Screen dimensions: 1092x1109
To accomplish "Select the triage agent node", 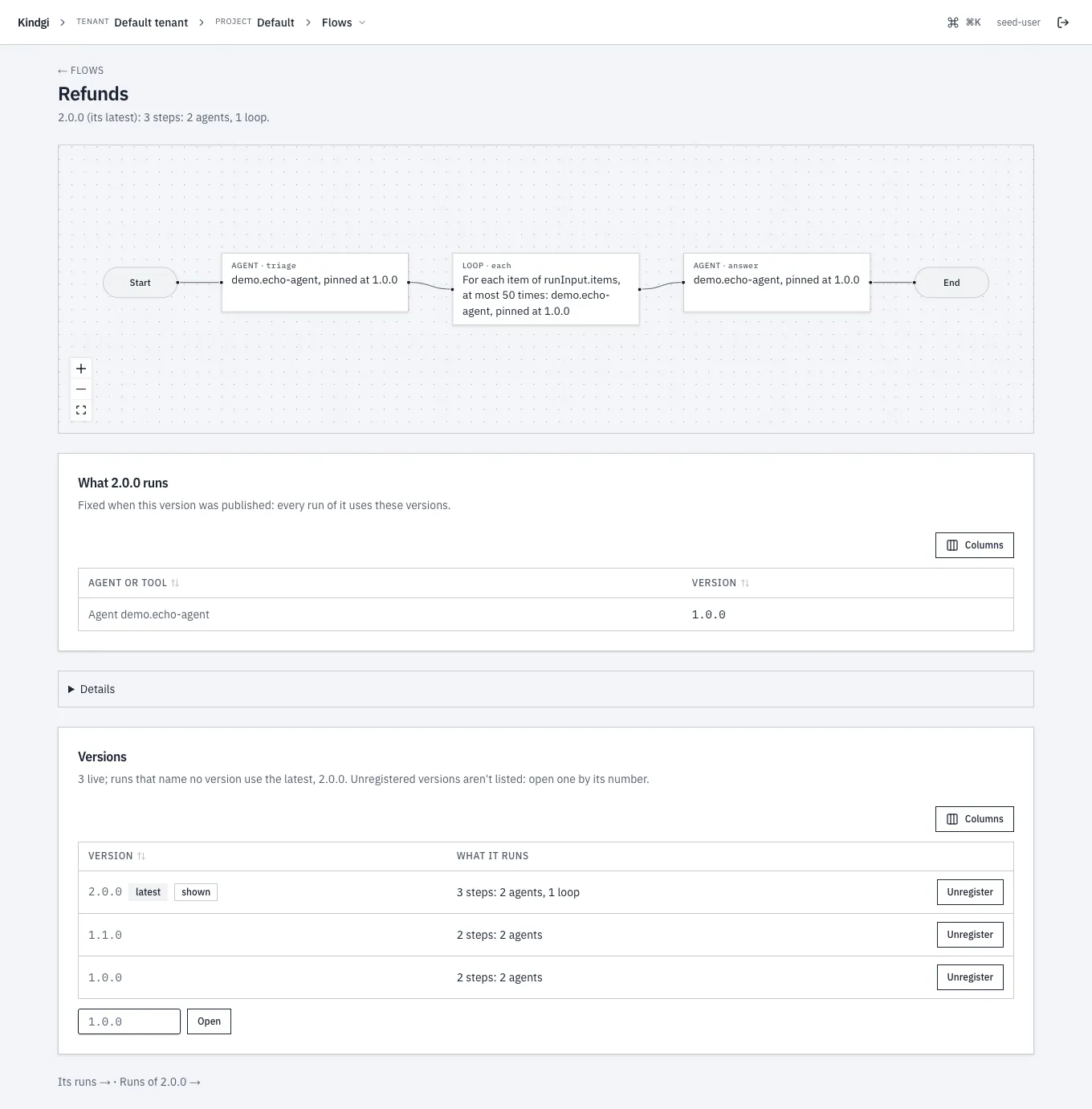I will (315, 283).
